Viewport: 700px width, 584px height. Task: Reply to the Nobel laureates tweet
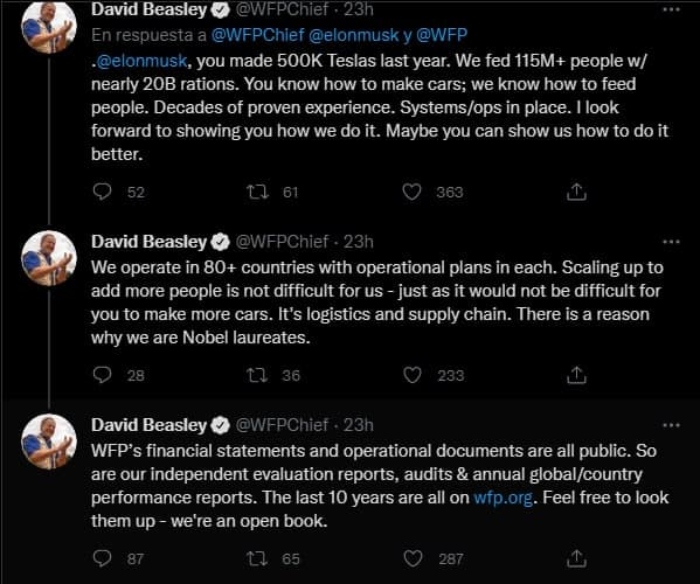(x=102, y=375)
